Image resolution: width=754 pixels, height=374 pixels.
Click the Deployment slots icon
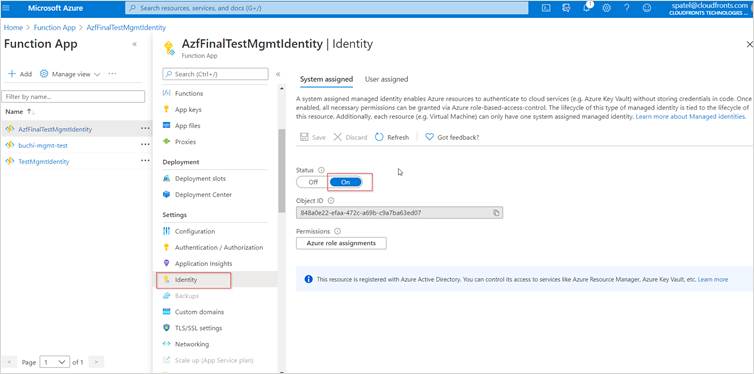(167, 178)
